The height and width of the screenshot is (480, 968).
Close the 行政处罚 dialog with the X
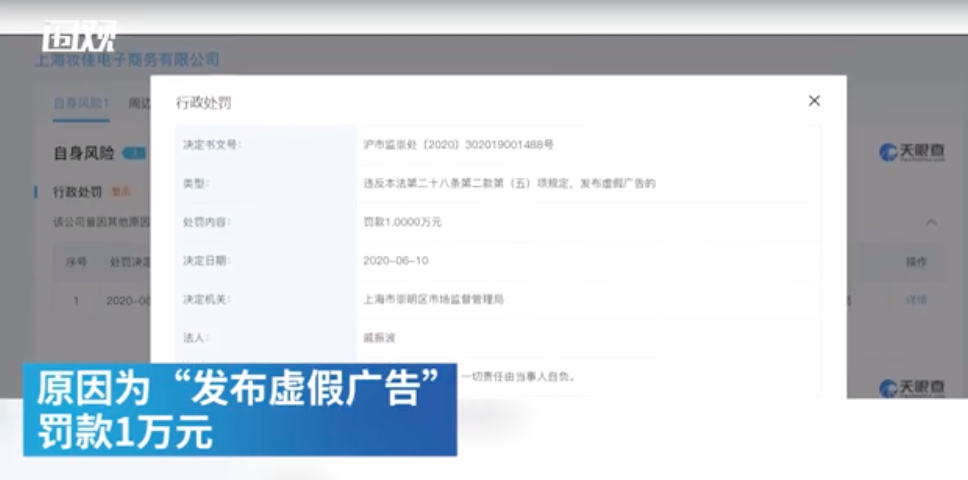click(814, 101)
